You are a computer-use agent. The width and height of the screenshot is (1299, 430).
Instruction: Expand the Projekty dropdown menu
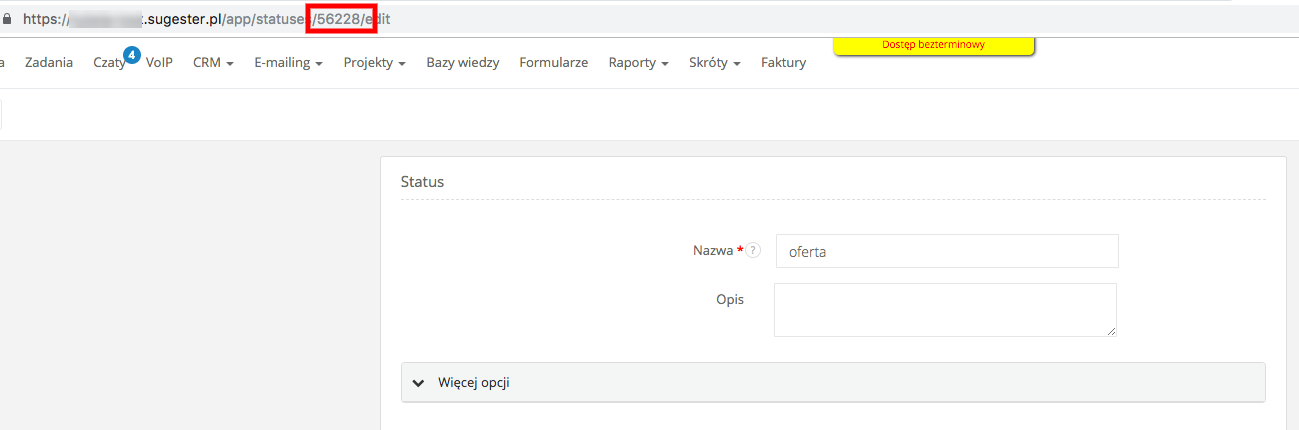374,63
